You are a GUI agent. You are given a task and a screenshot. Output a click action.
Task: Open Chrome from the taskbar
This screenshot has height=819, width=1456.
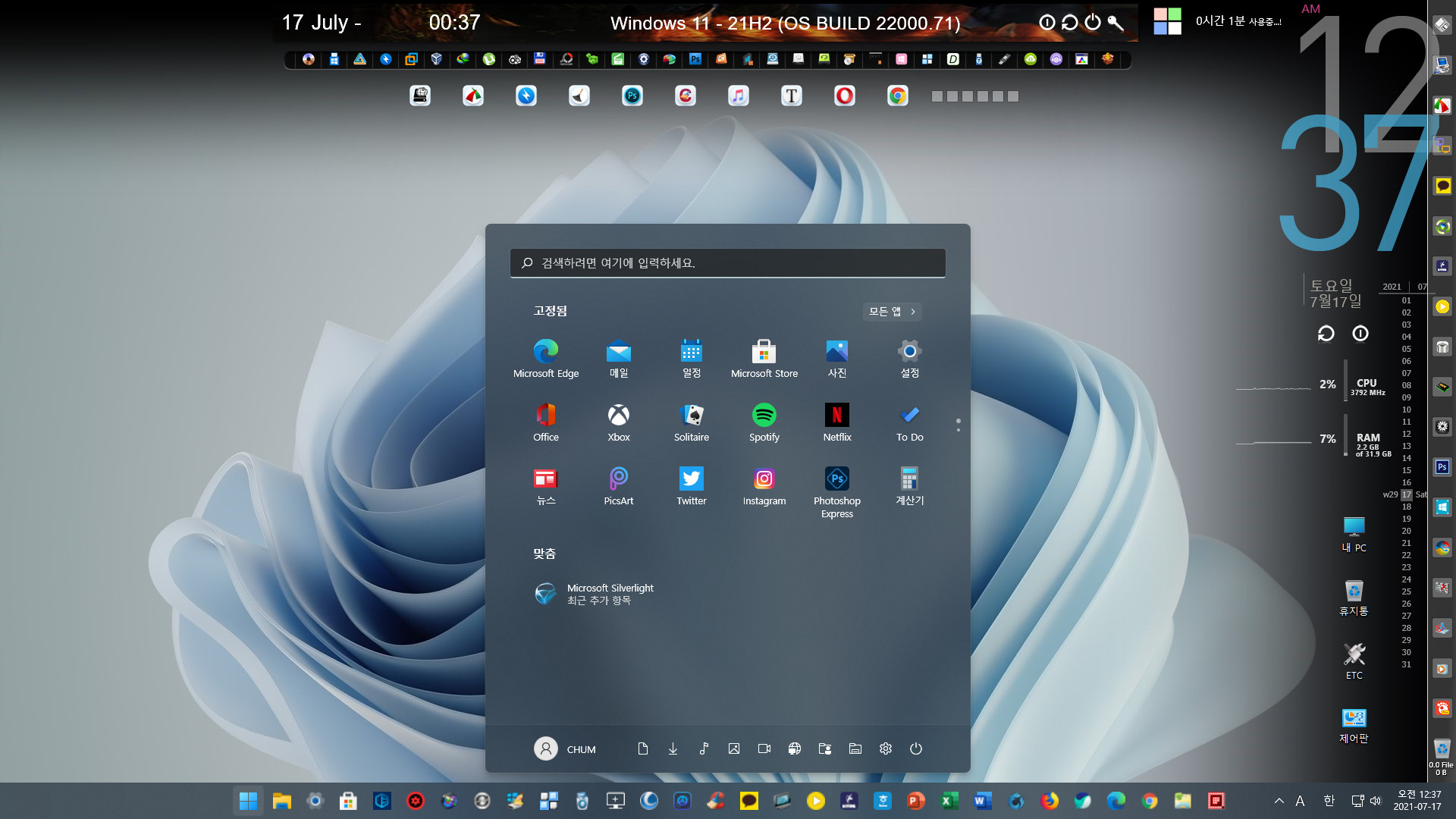point(1150,801)
